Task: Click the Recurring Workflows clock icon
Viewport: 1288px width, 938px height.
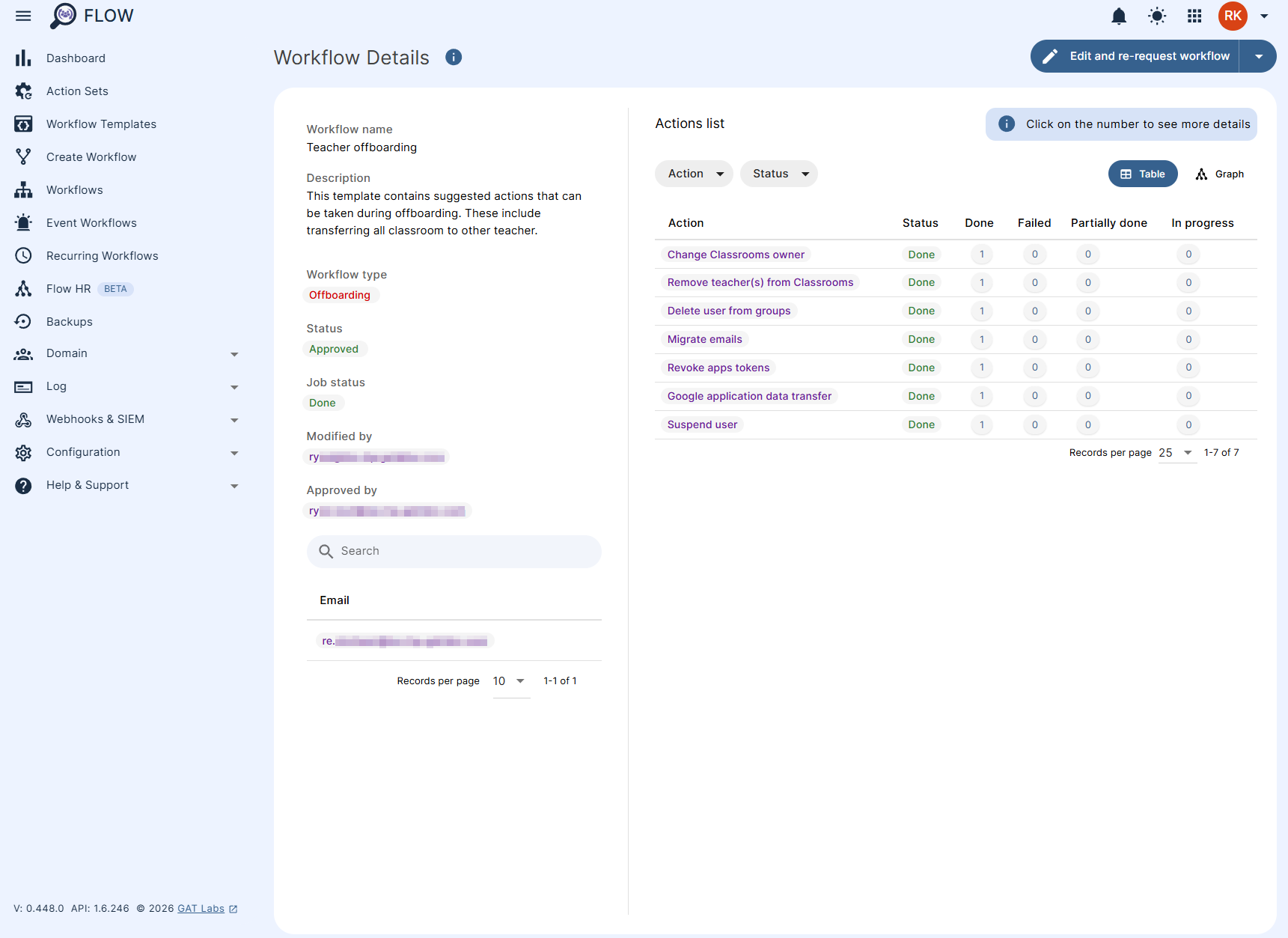Action: click(x=24, y=256)
